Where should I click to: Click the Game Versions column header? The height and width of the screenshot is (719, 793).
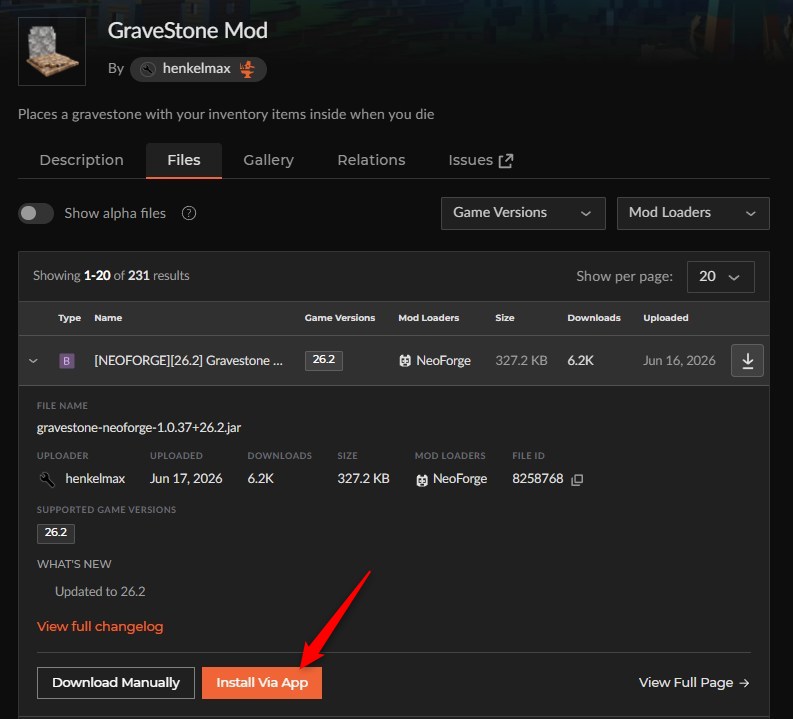tap(340, 318)
